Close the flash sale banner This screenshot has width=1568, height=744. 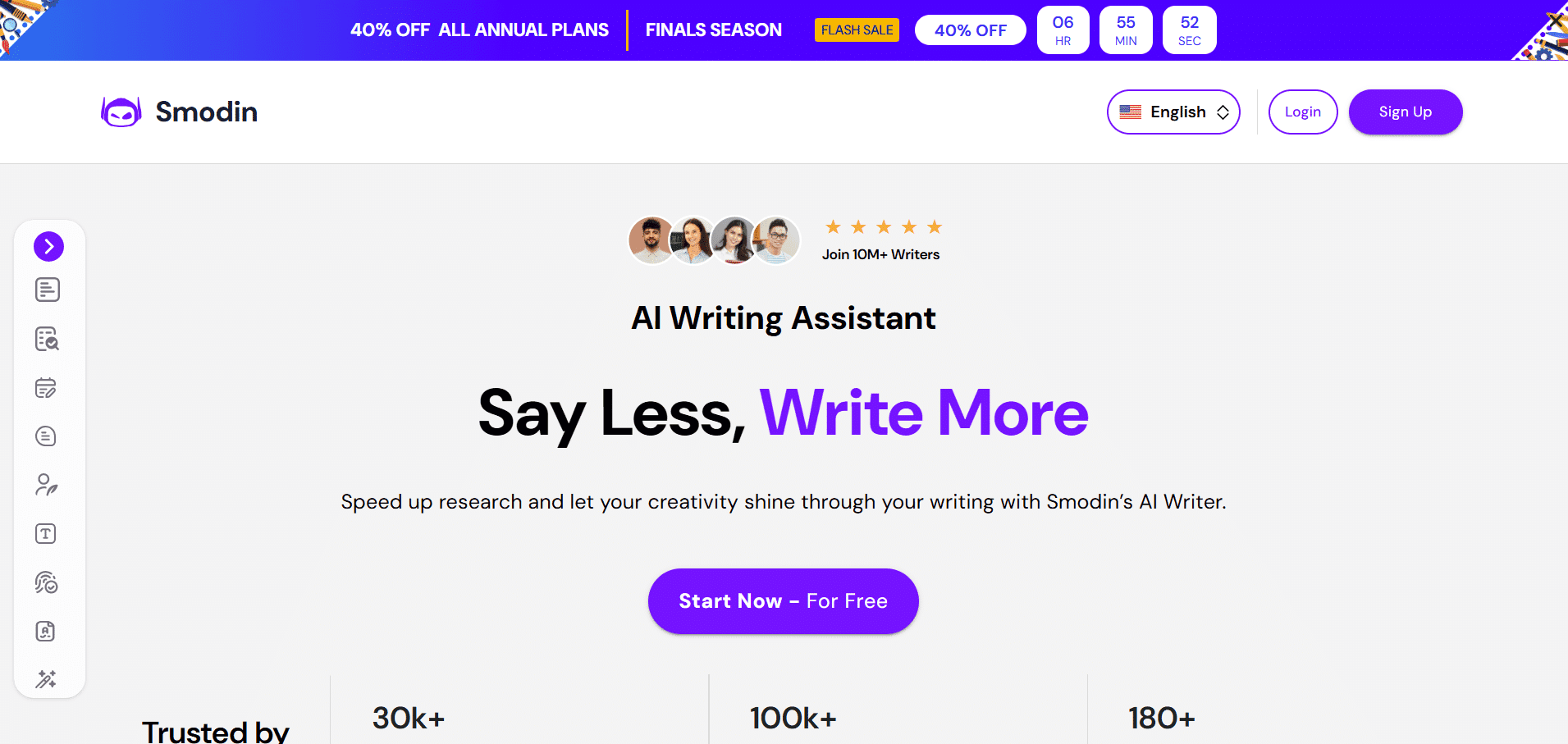point(1553,20)
